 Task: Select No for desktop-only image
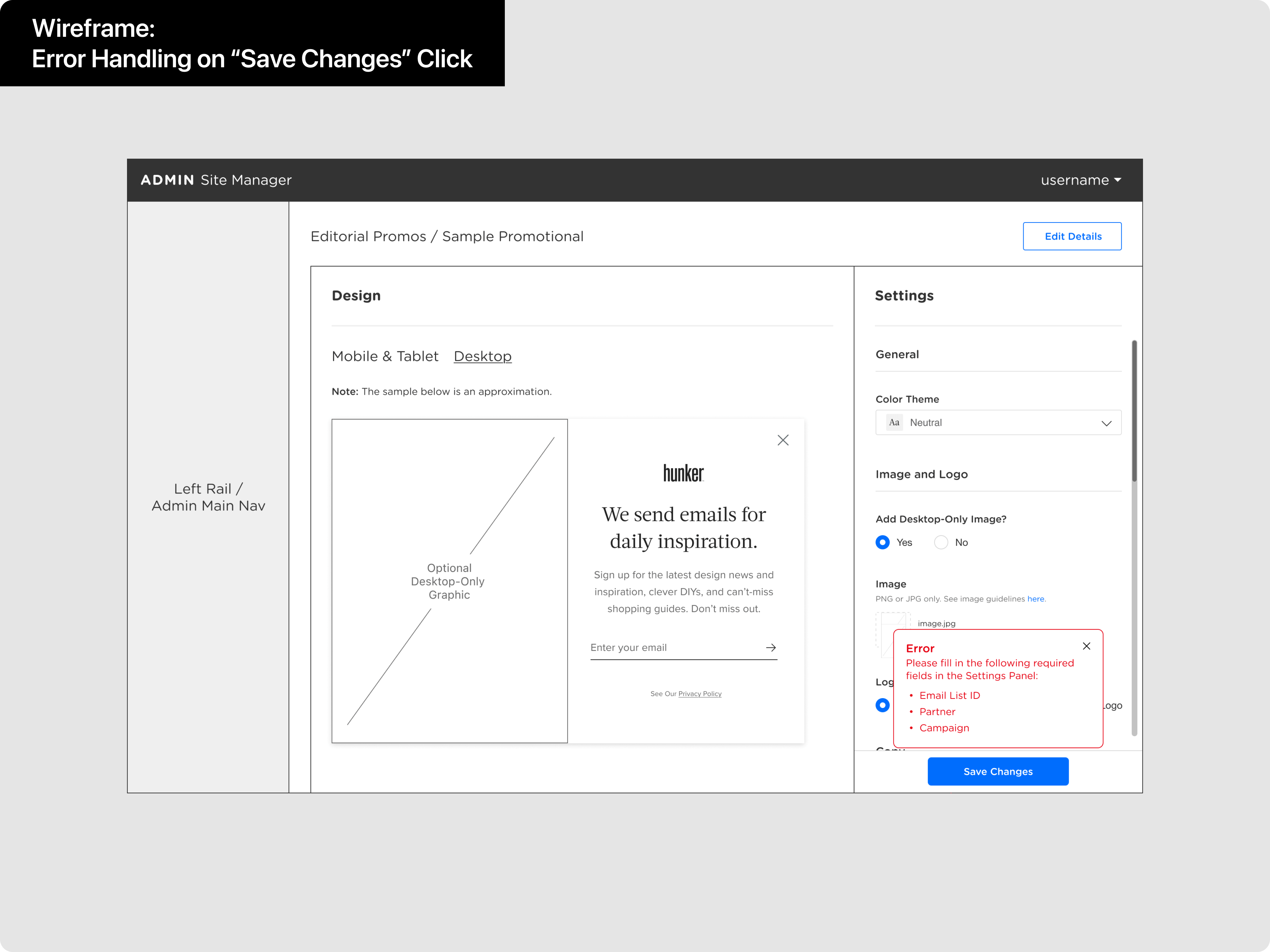point(941,542)
